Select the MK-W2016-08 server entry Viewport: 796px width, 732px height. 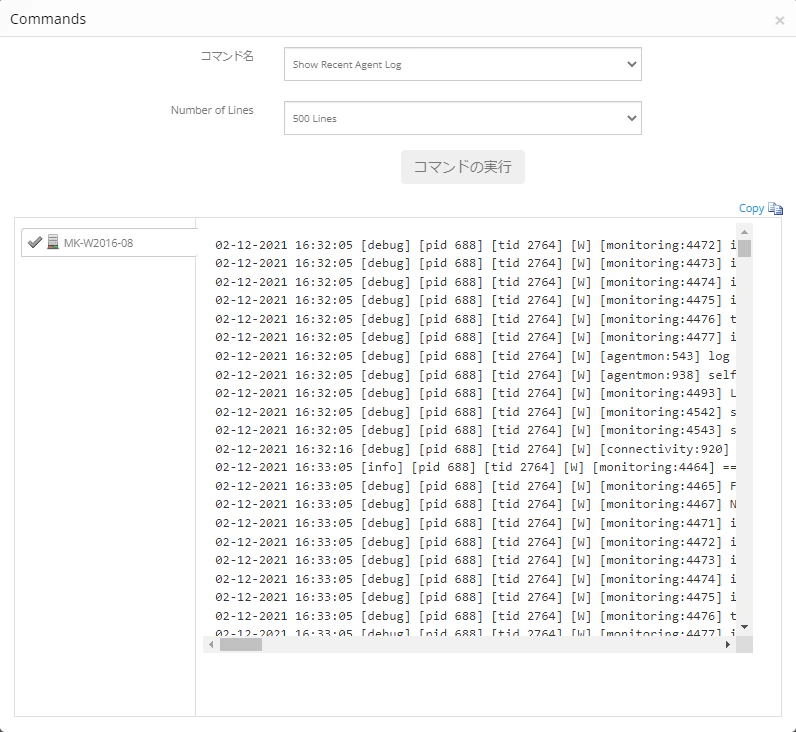[109, 243]
